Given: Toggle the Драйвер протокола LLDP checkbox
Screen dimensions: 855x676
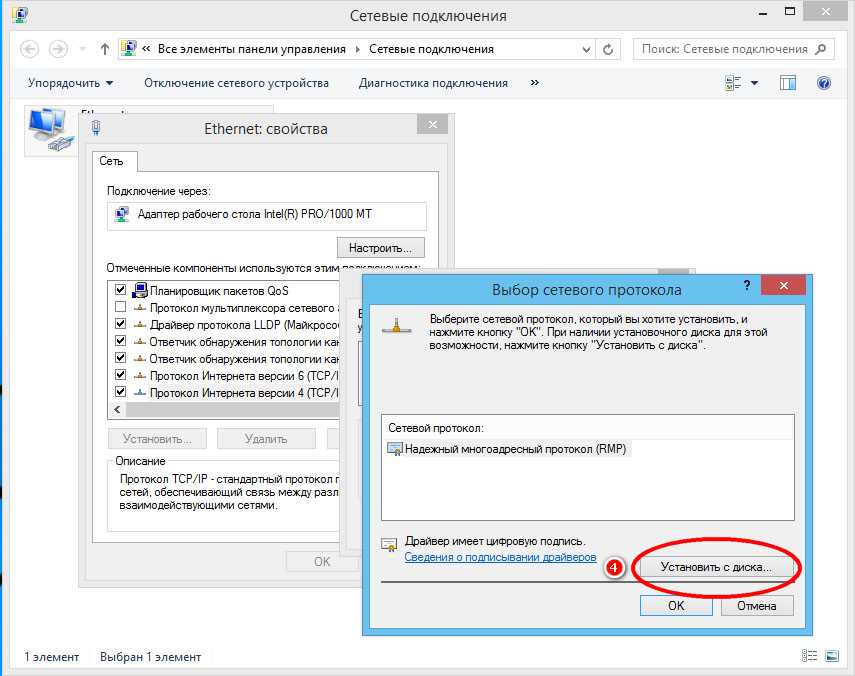Looking at the screenshot, I should click(x=120, y=325).
